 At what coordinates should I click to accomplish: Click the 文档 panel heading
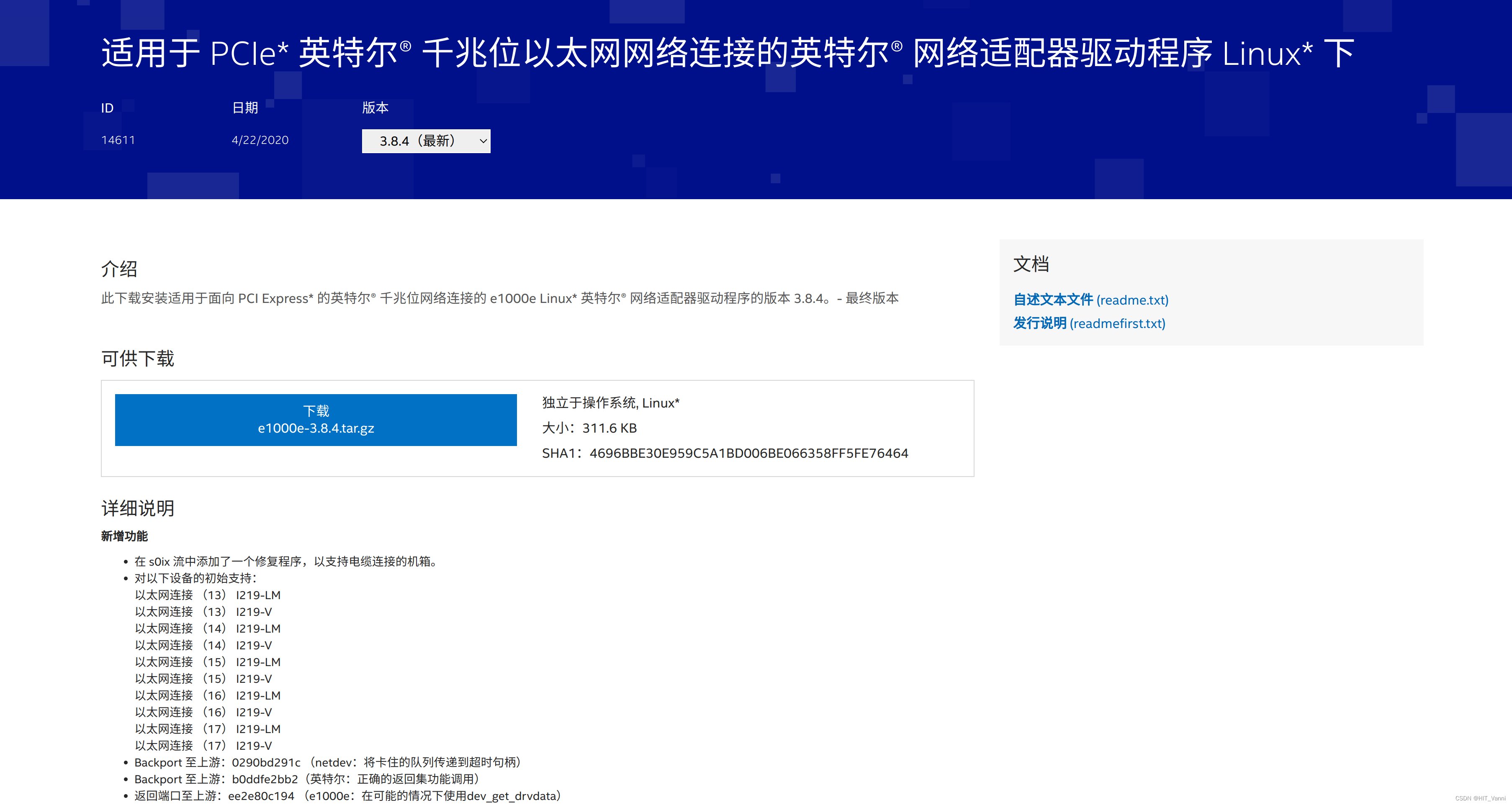1031,264
